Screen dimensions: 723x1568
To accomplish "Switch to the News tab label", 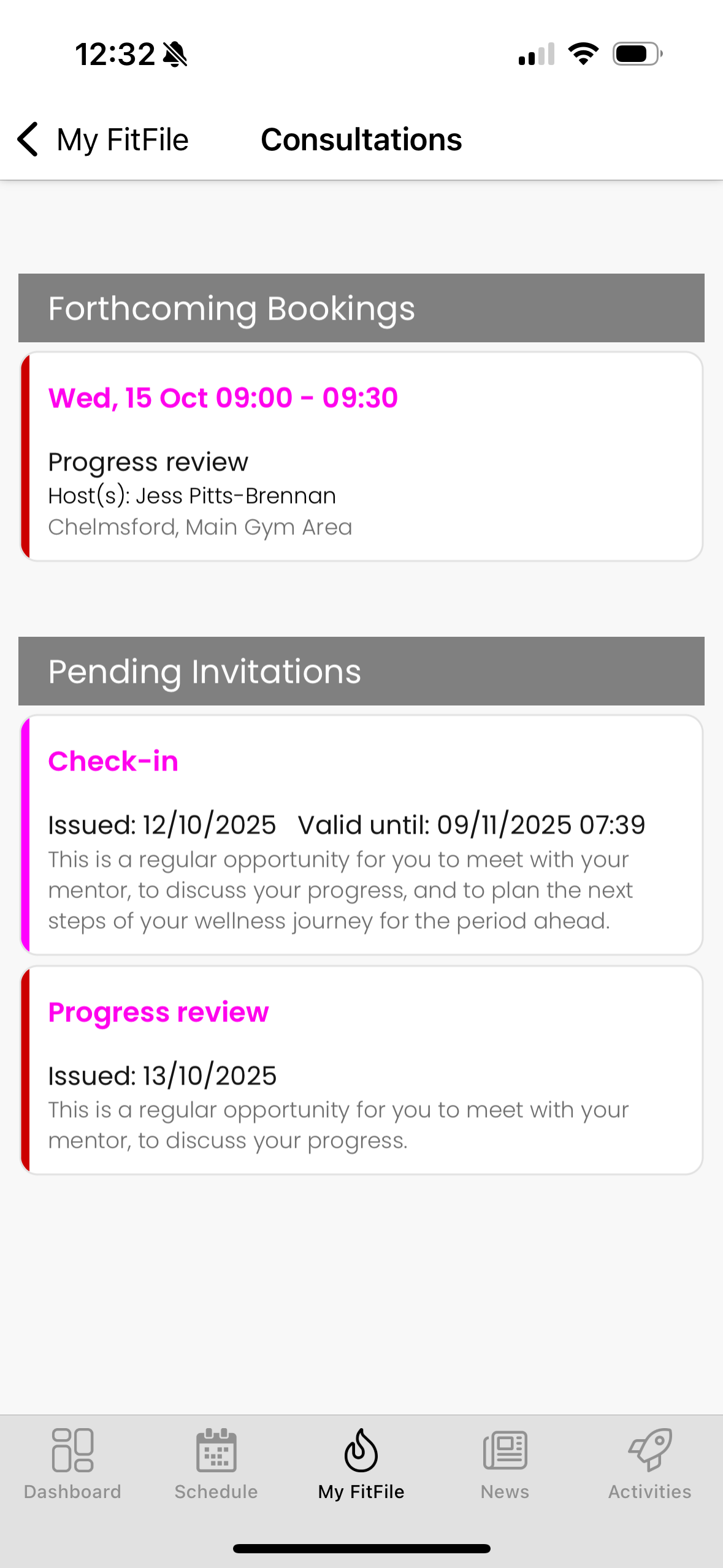I will click(505, 1491).
